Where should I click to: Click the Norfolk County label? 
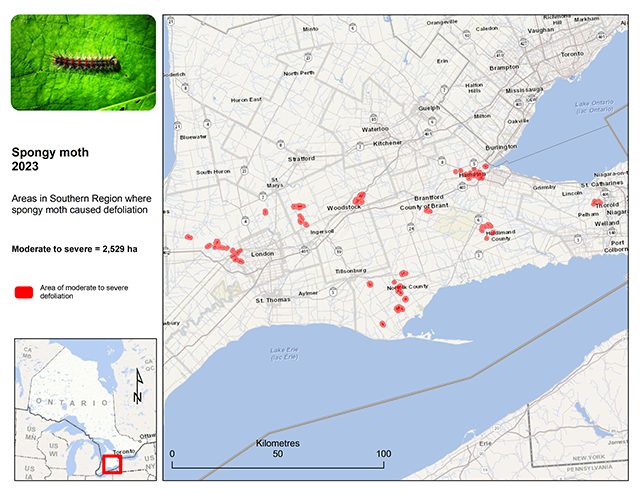(408, 287)
